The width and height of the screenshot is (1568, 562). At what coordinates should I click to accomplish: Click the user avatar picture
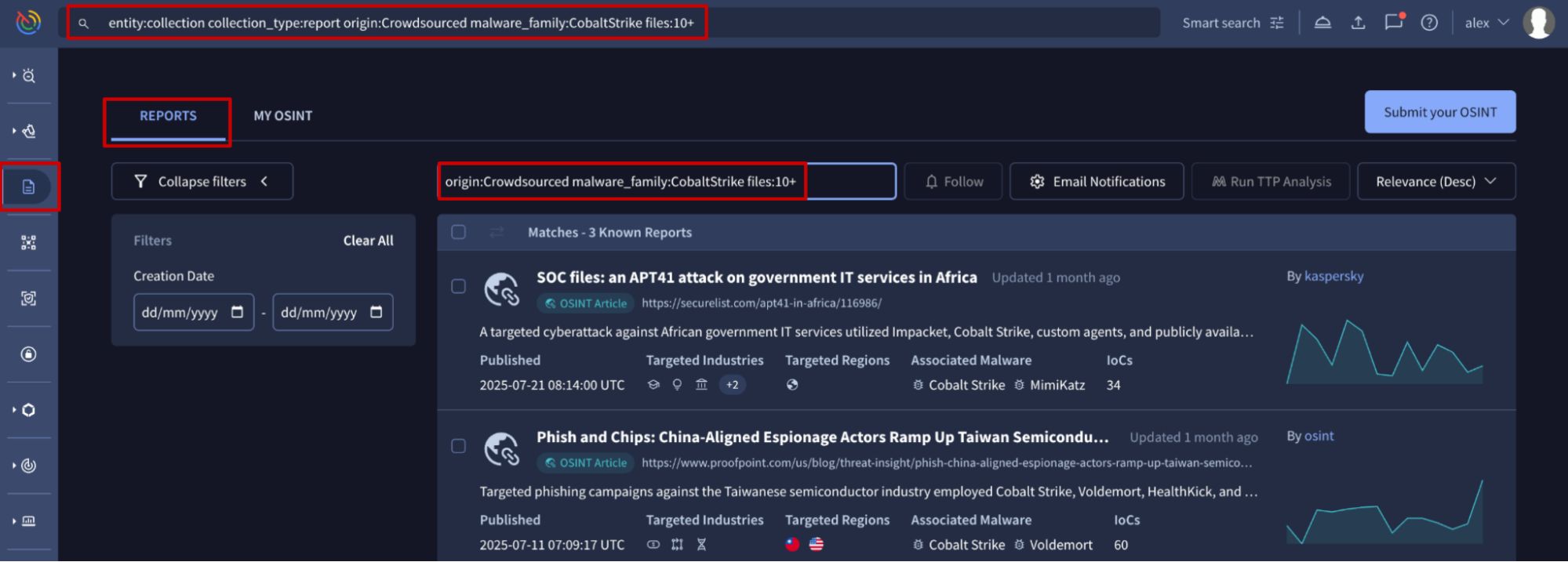[x=1538, y=23]
